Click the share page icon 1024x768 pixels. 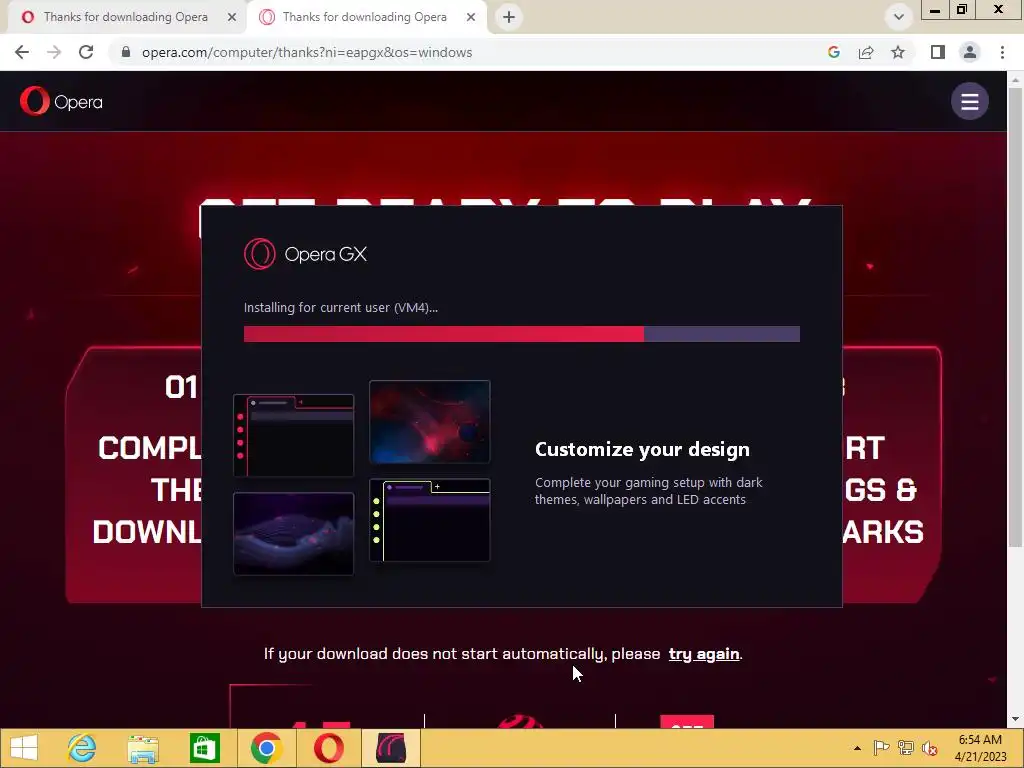(866, 52)
